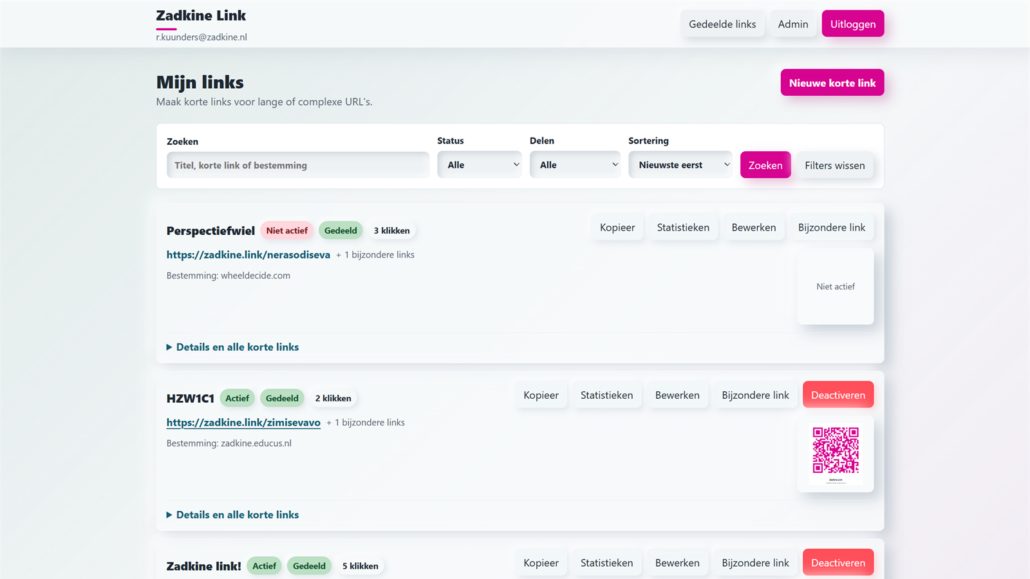Click the Gedeeld badge on HZW1C1
The image size is (1030, 579).
282,398
